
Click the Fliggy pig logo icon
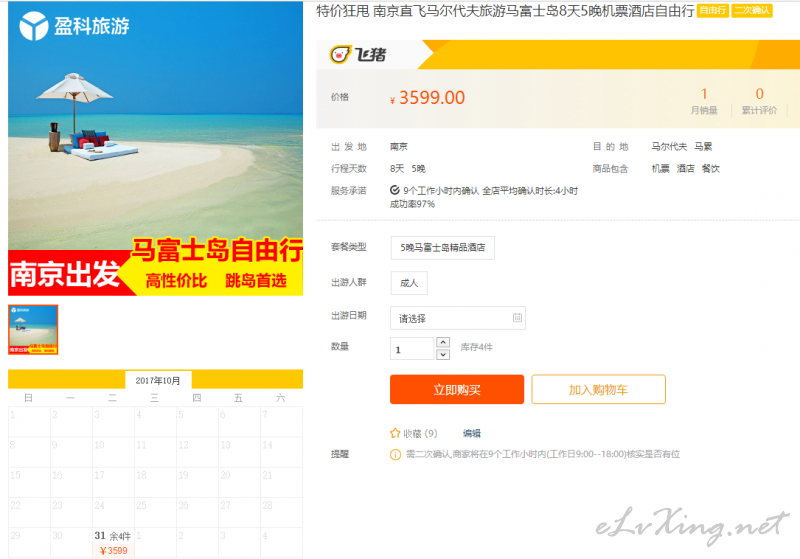[340, 54]
